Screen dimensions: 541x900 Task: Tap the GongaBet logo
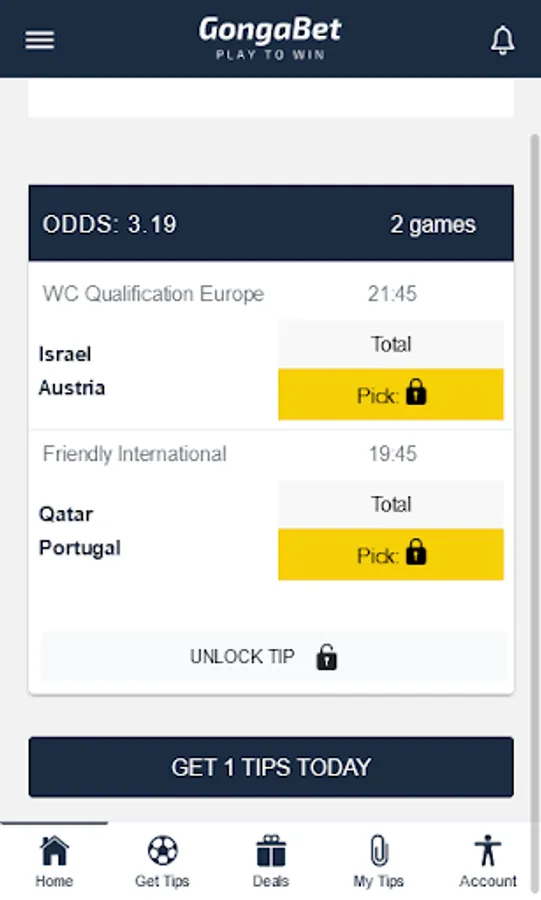coord(270,38)
